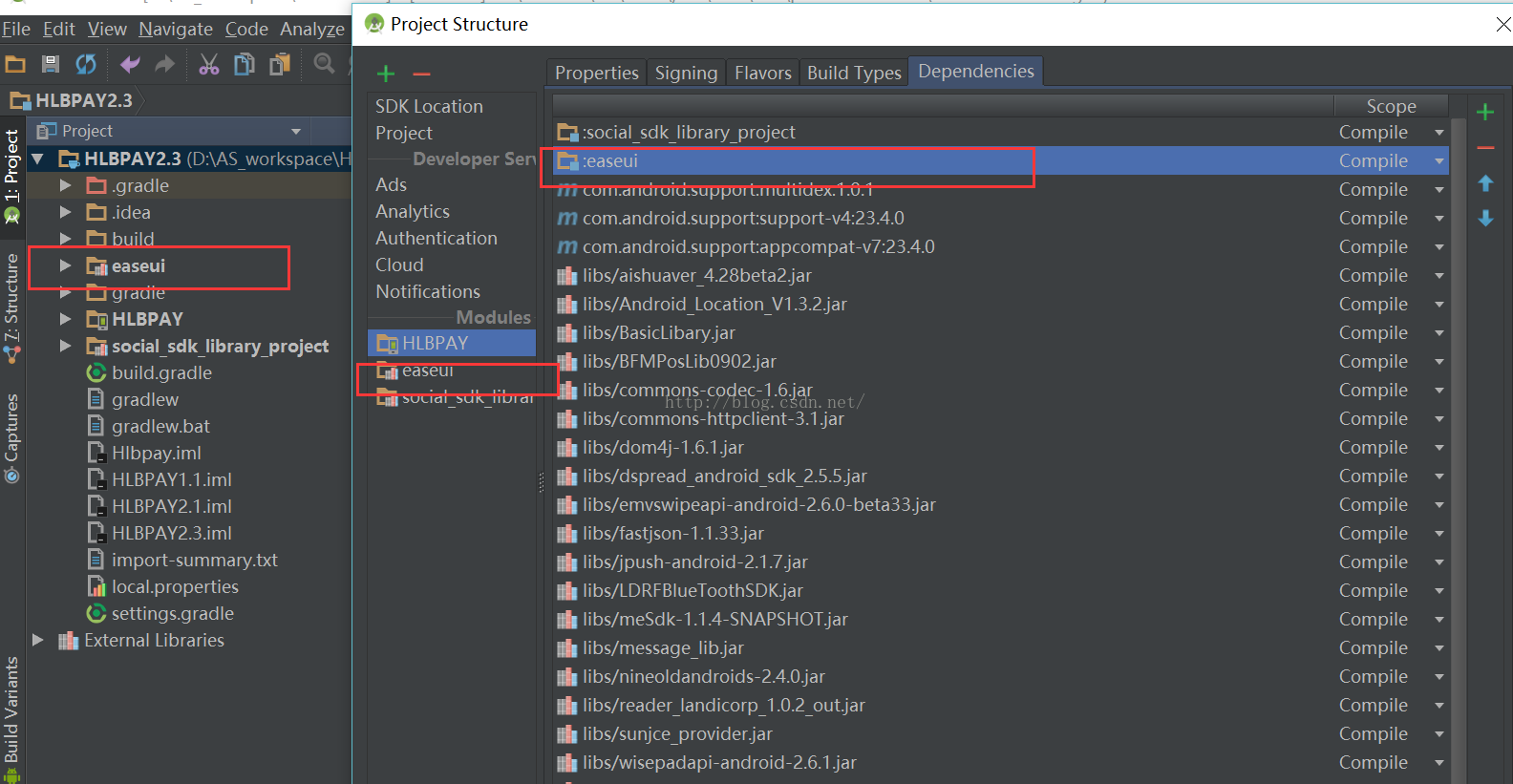Expand the easeui module folder
The width and height of the screenshot is (1513, 784).
pyautogui.click(x=66, y=265)
